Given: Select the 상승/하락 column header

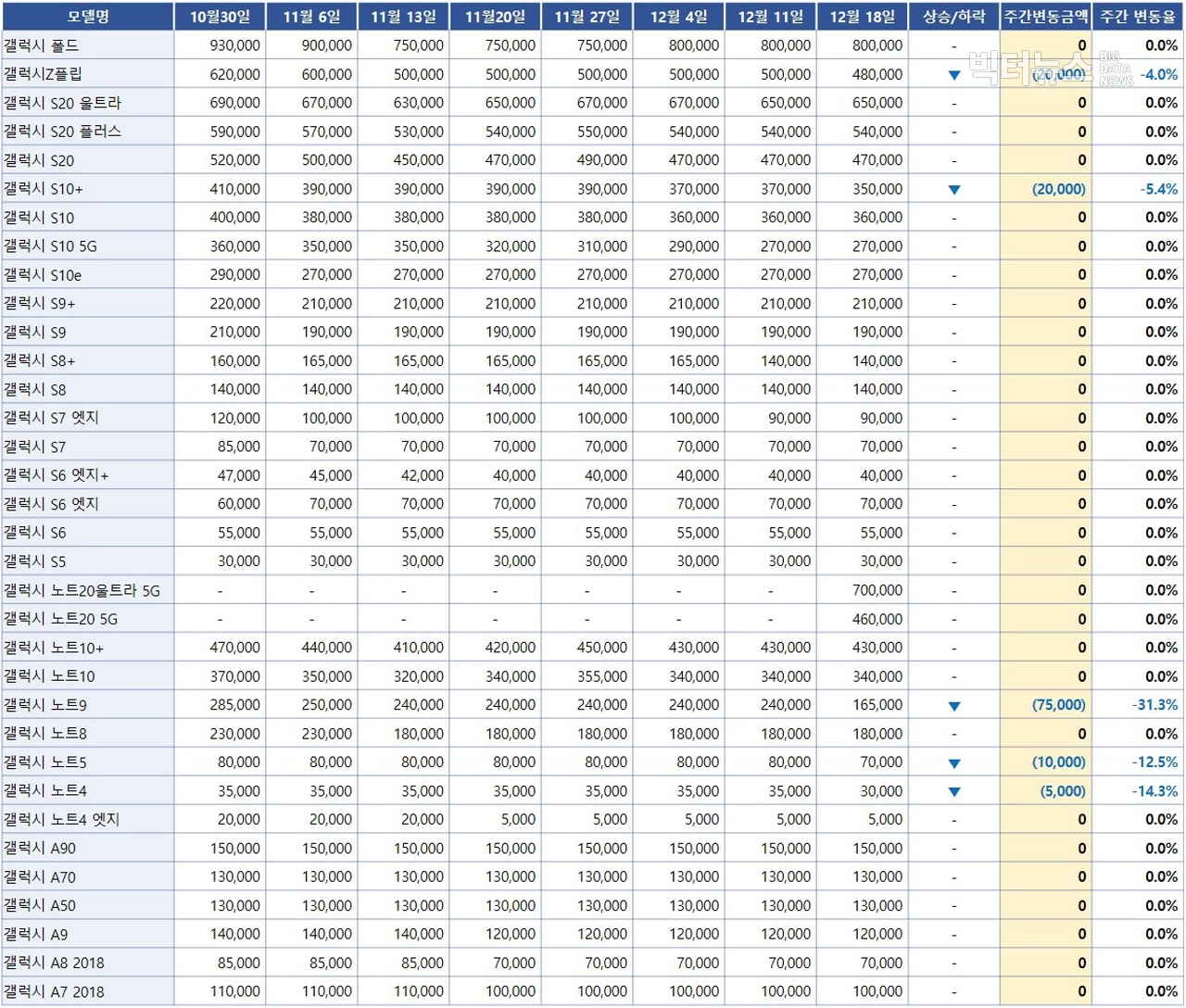Looking at the screenshot, I should (954, 17).
